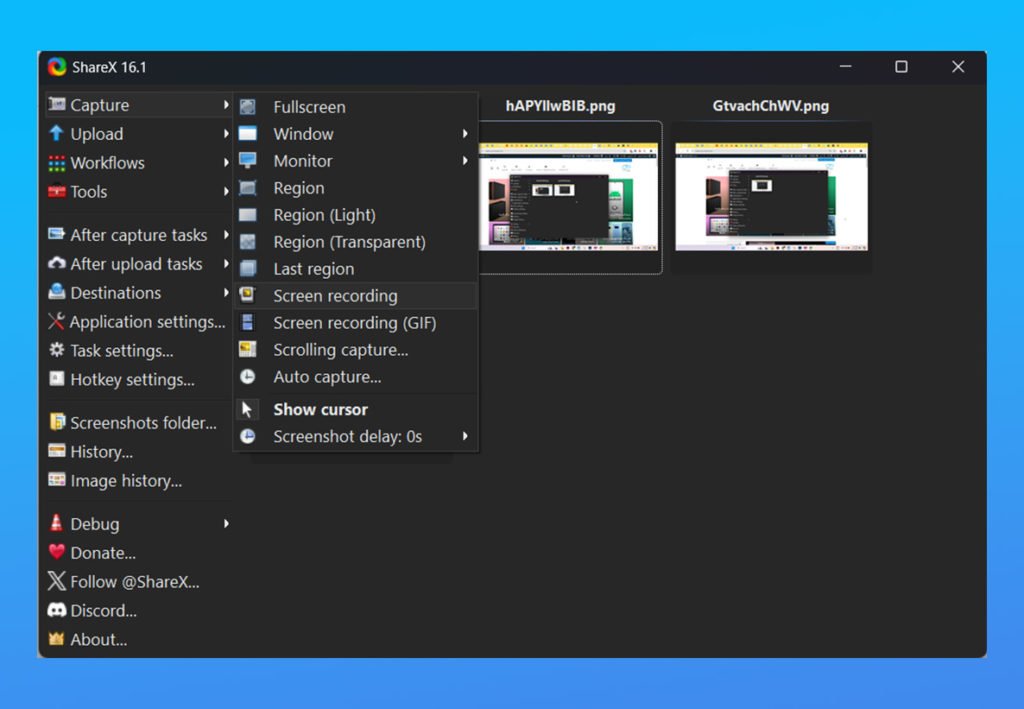This screenshot has height=709, width=1024.
Task: Expand the Monitor submenu arrow
Action: (x=465, y=161)
